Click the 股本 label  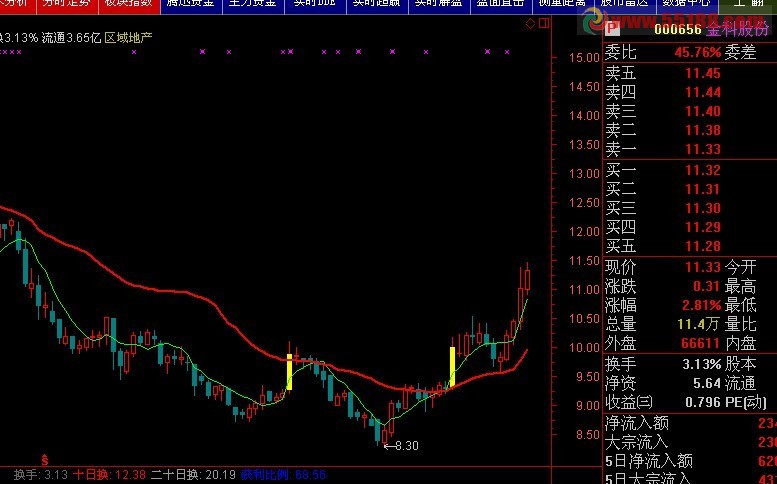[741, 365]
